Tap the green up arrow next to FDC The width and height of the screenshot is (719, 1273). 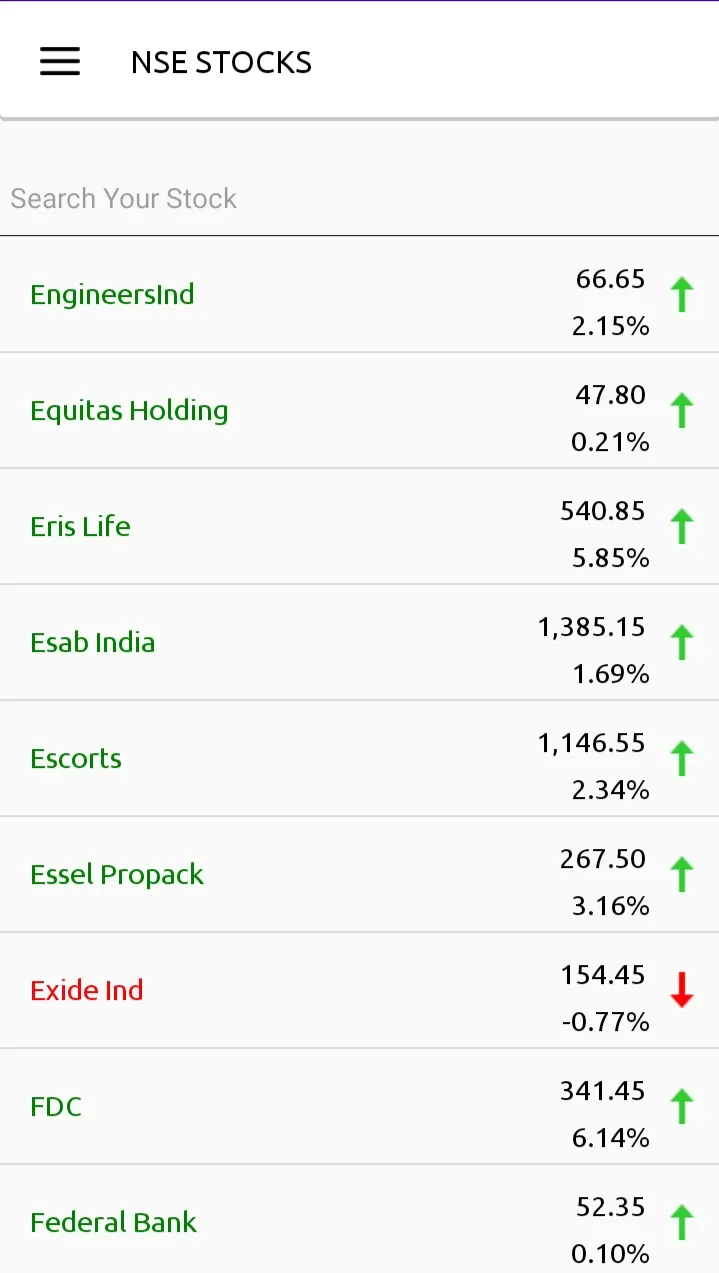click(682, 1107)
